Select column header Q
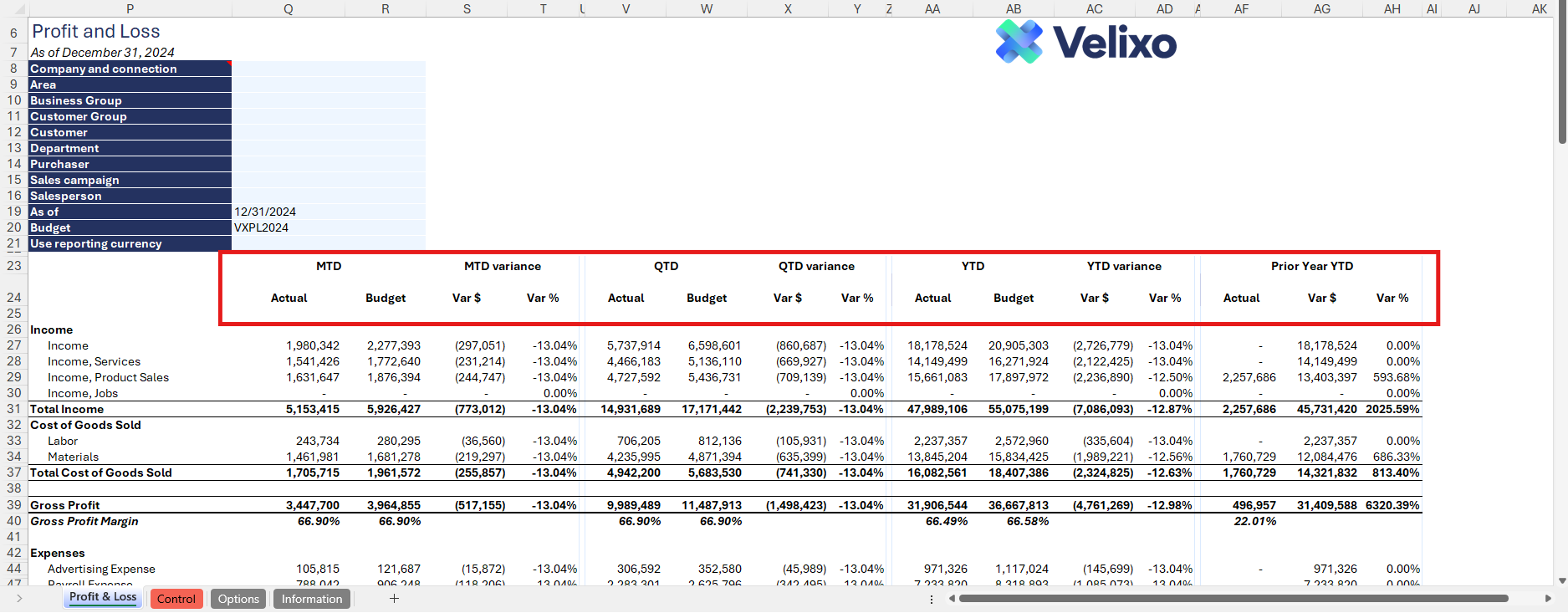1568x613 pixels. click(x=289, y=8)
